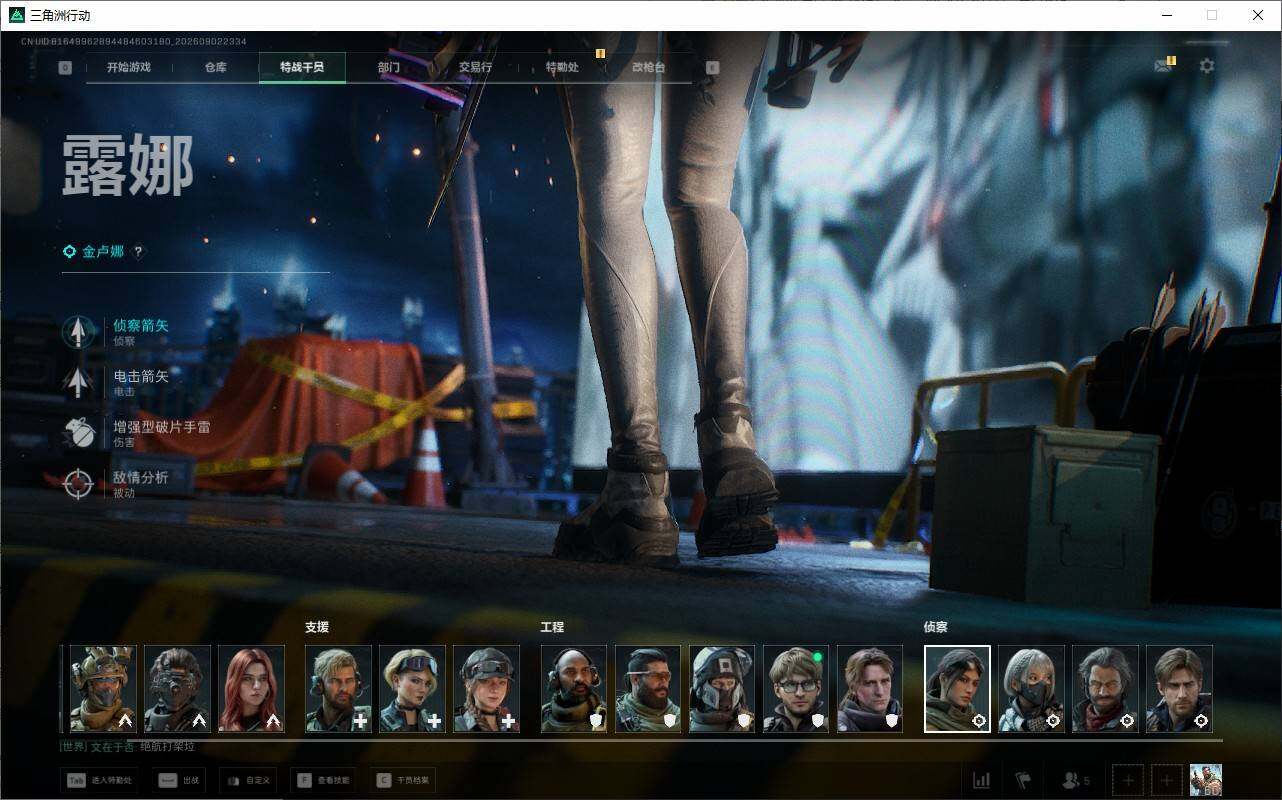The image size is (1282, 800).
Task: Select the blond man with headset under 支援
Action: coord(339,689)
